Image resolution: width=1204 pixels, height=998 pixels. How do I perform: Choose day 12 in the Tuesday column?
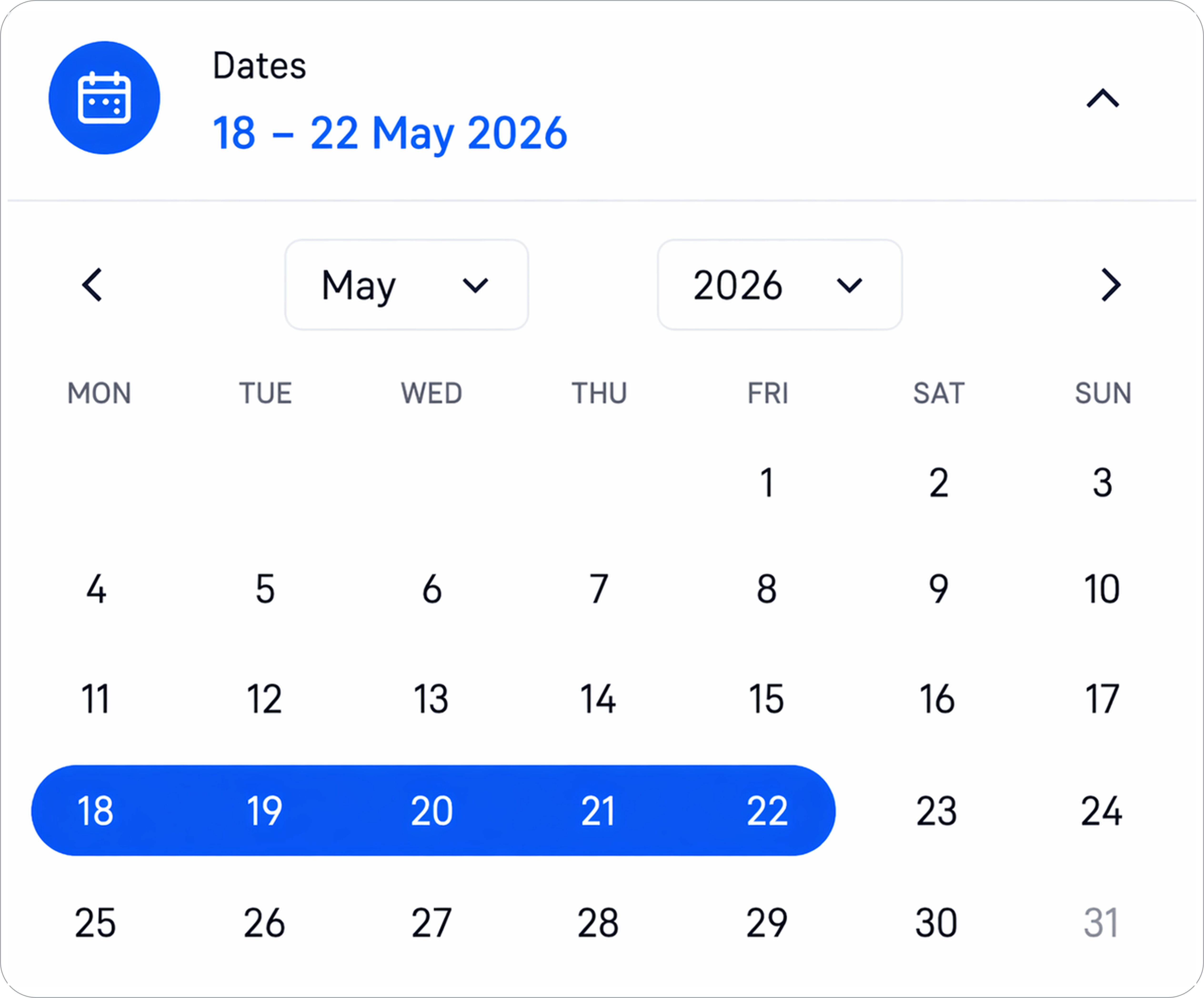tap(264, 699)
